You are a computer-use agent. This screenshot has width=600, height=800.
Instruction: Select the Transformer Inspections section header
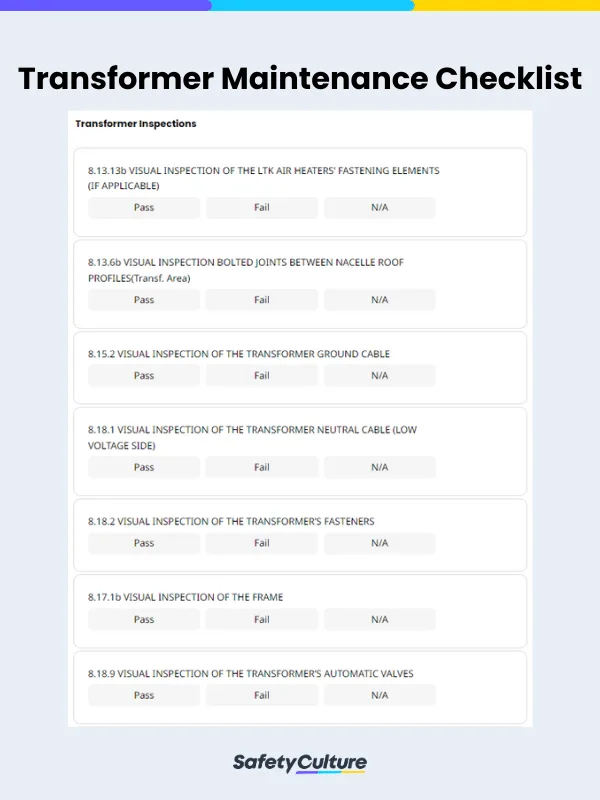point(134,124)
